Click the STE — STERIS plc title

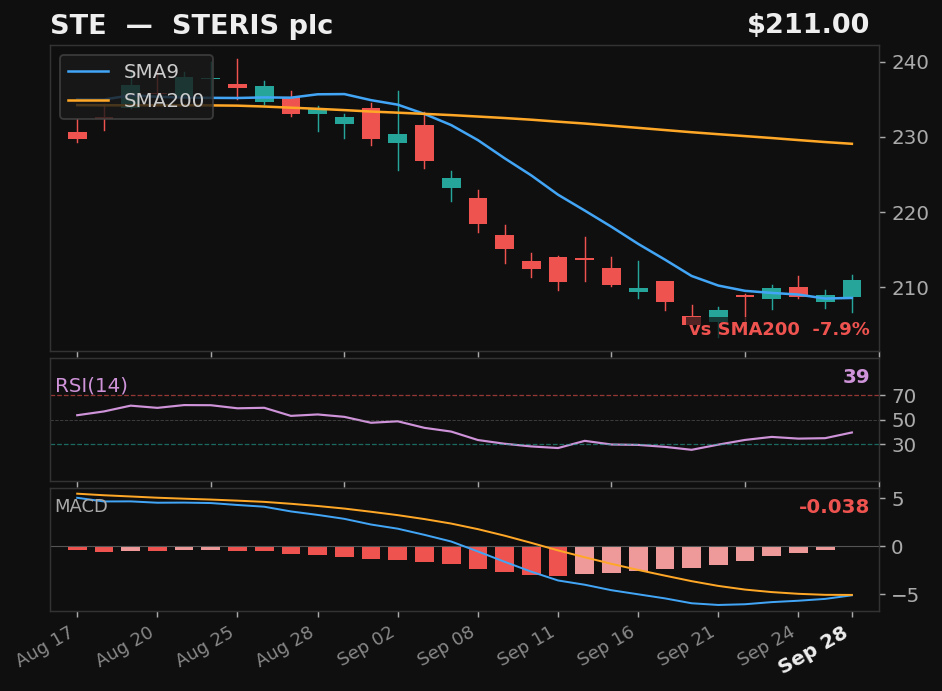191,25
